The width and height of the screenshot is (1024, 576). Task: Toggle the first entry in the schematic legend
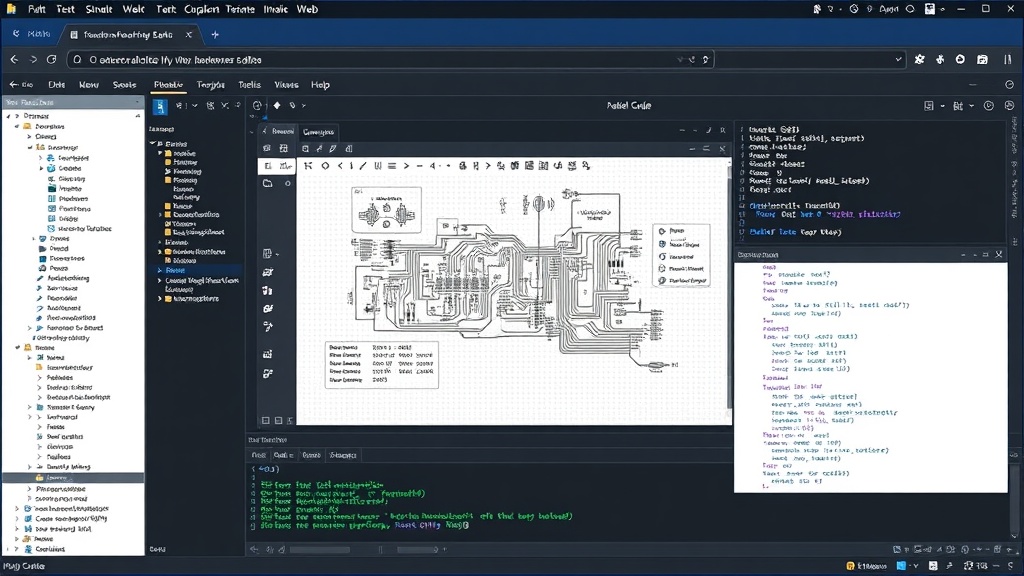(x=671, y=231)
